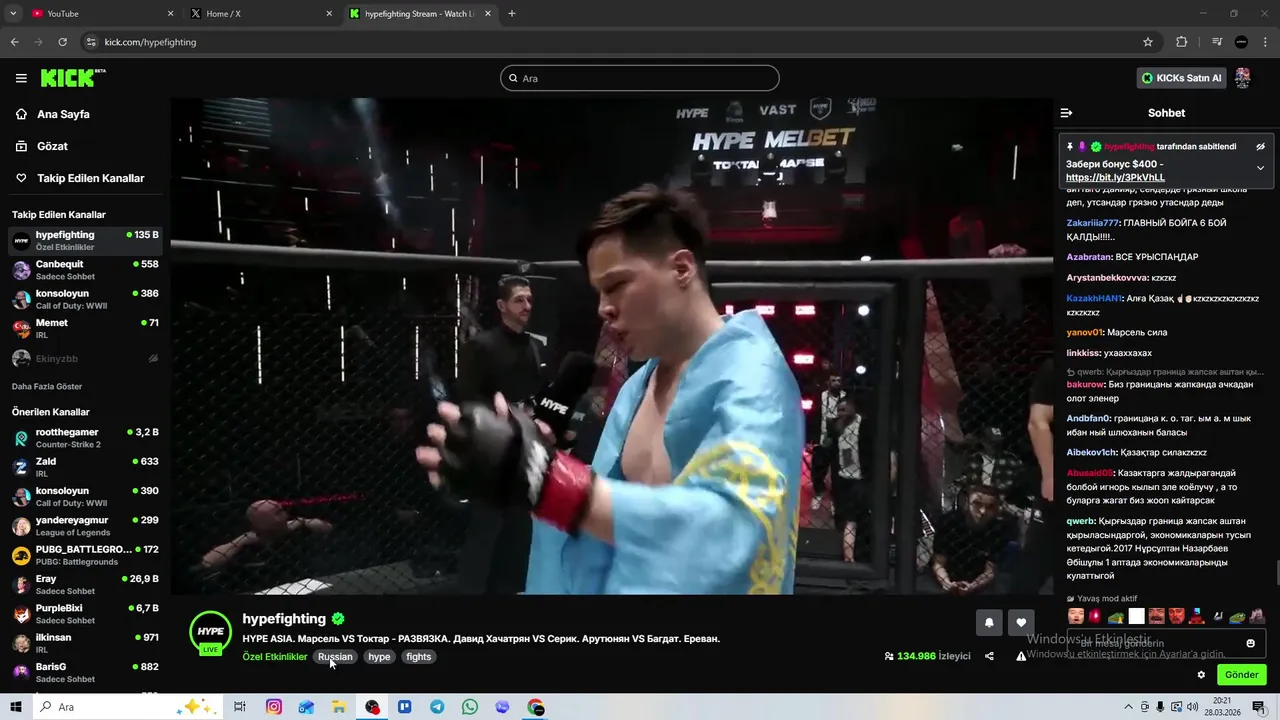The width and height of the screenshot is (1280, 720).
Task: Hide the pinned chat message
Action: 1260,147
